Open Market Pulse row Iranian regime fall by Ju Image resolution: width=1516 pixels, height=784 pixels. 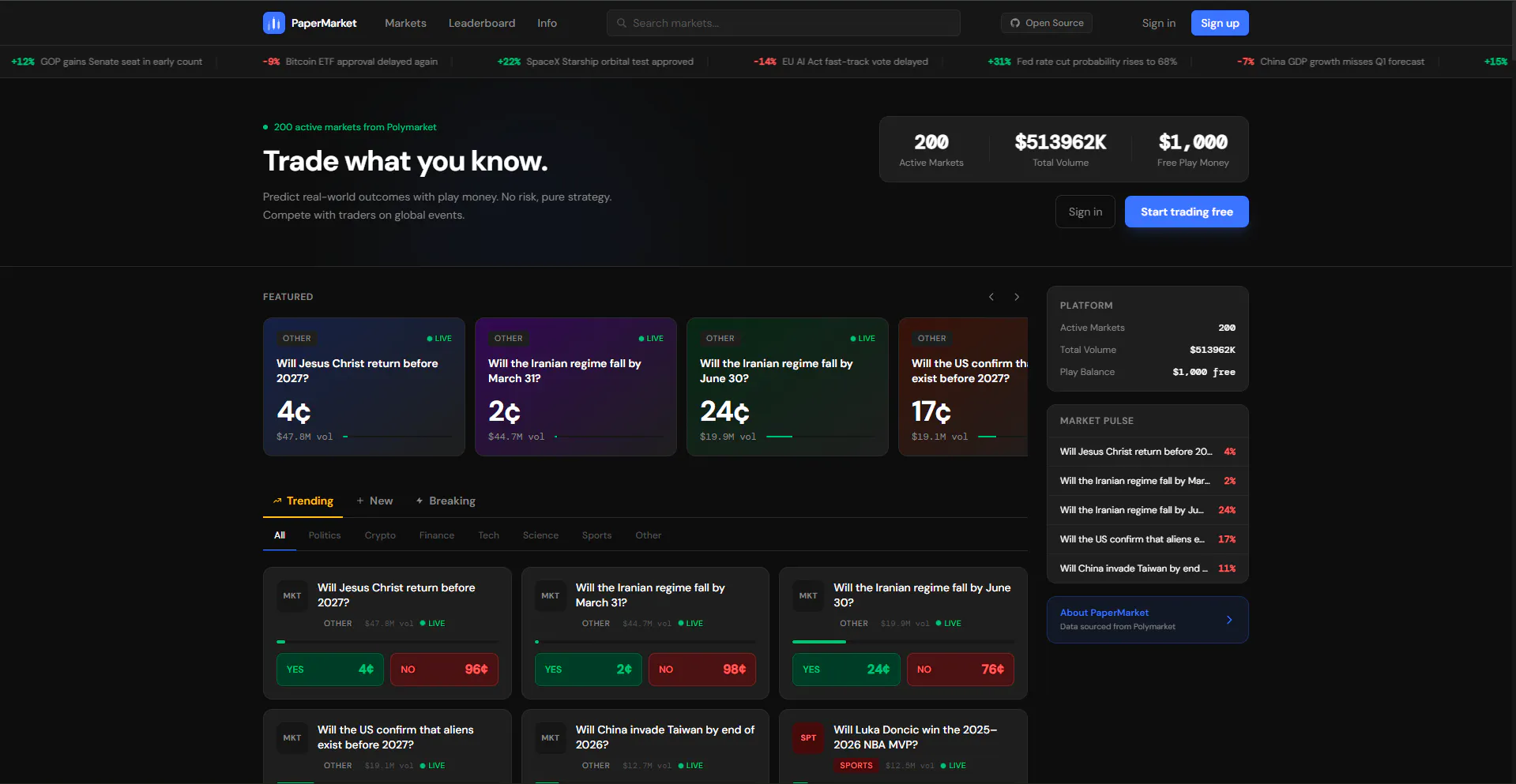click(x=1148, y=510)
